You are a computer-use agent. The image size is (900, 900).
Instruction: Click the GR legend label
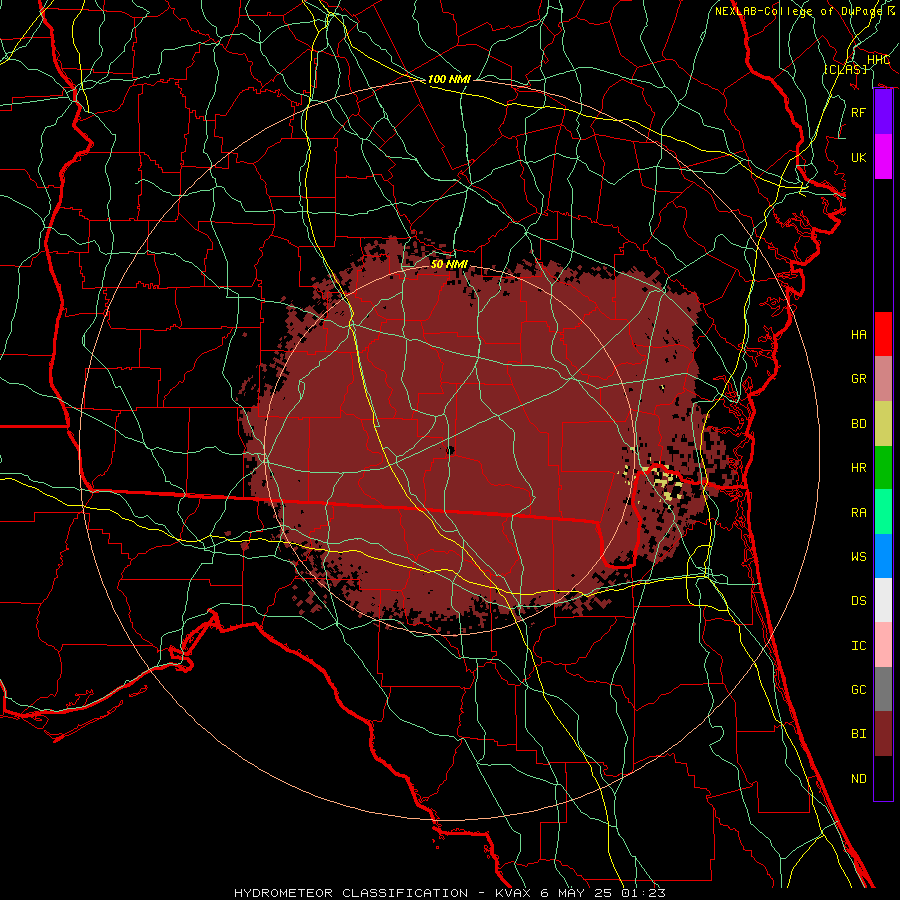(x=858, y=379)
